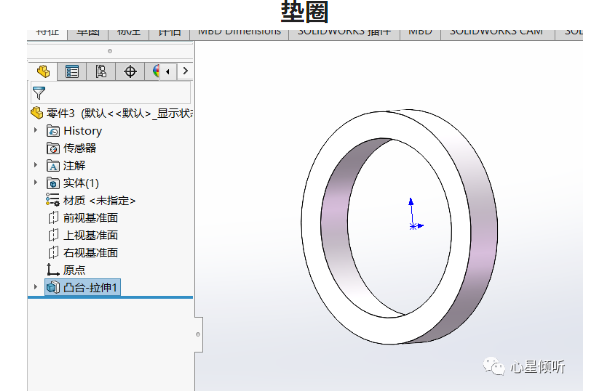Open the ConfigurationManager tab icon
Viewport: 592px width, 392px height.
(x=101, y=71)
